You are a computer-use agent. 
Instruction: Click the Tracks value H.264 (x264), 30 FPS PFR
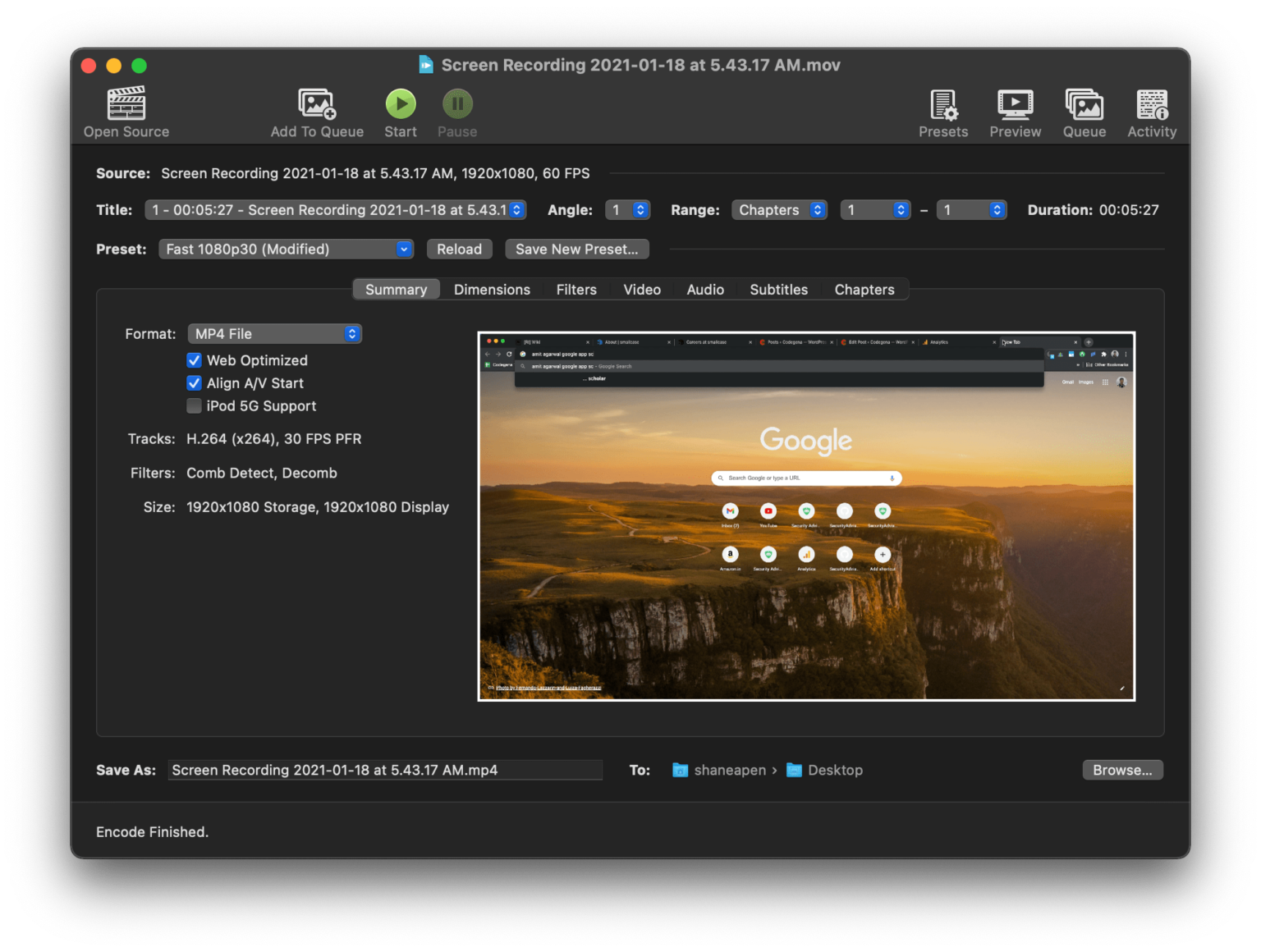pos(273,439)
